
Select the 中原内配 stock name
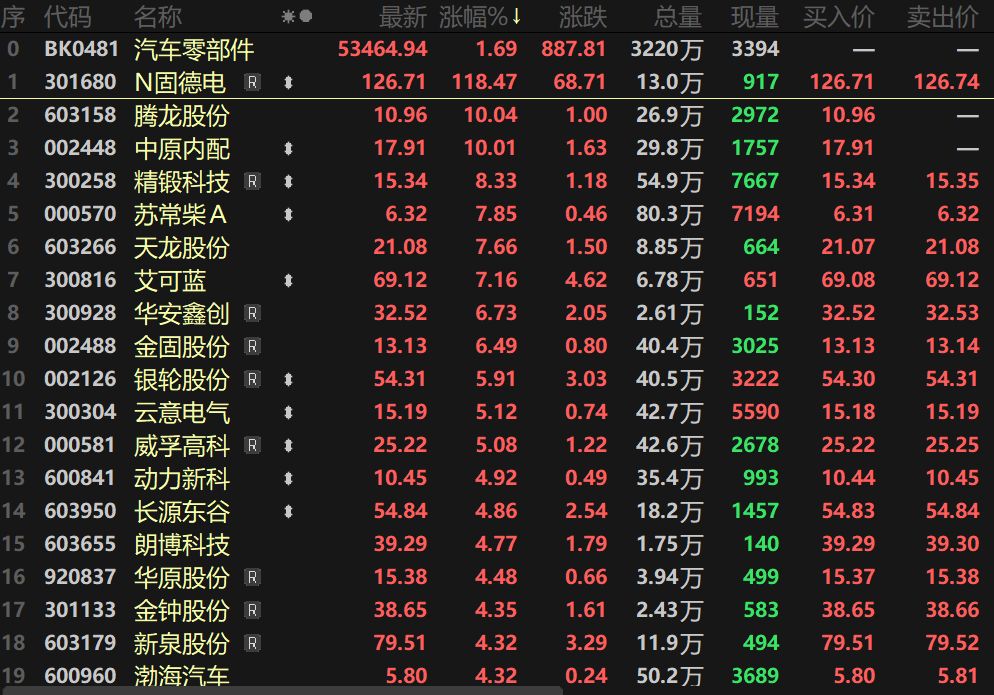(182, 148)
